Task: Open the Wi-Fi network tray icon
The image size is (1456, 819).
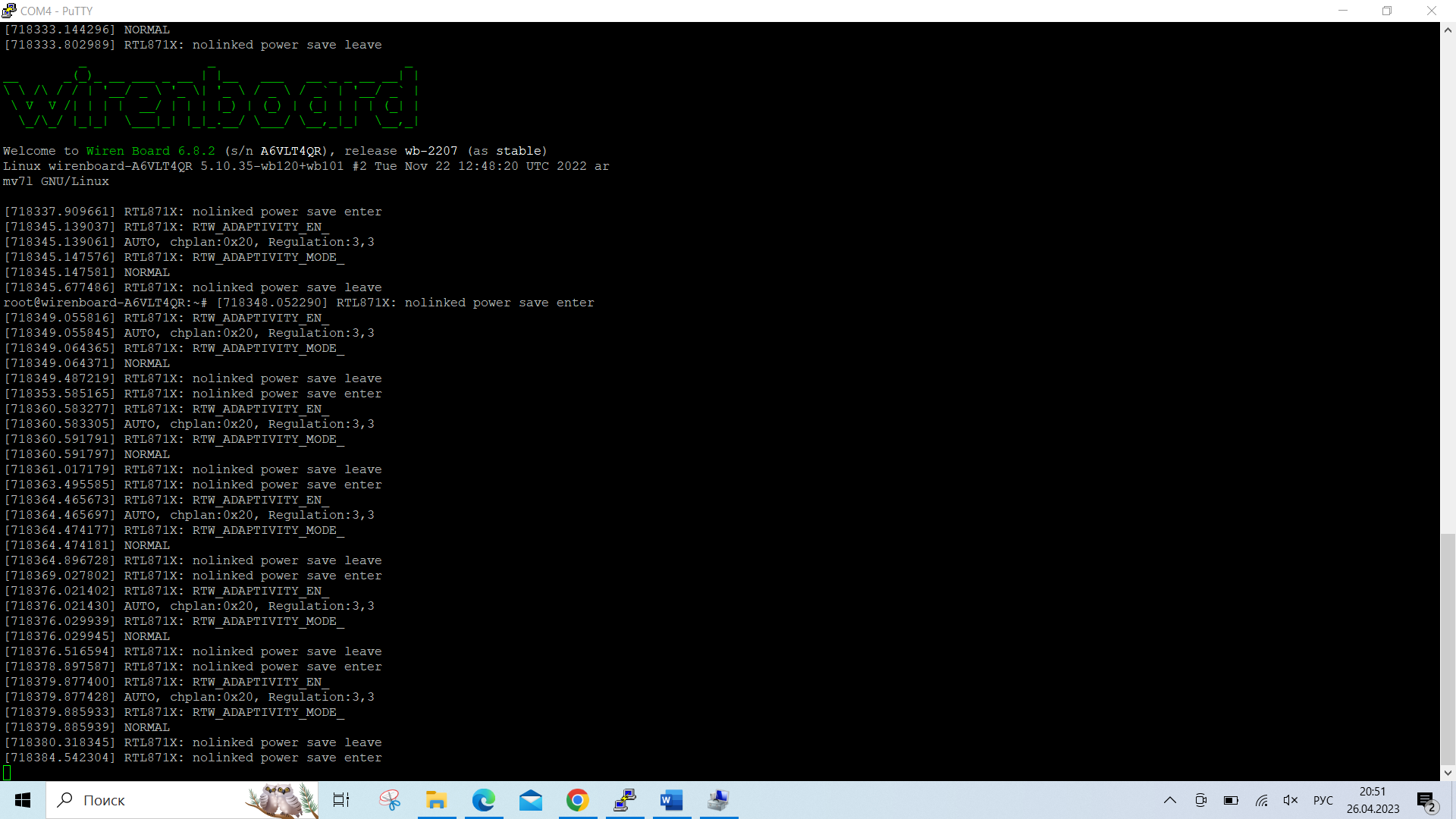Action: tap(1261, 800)
